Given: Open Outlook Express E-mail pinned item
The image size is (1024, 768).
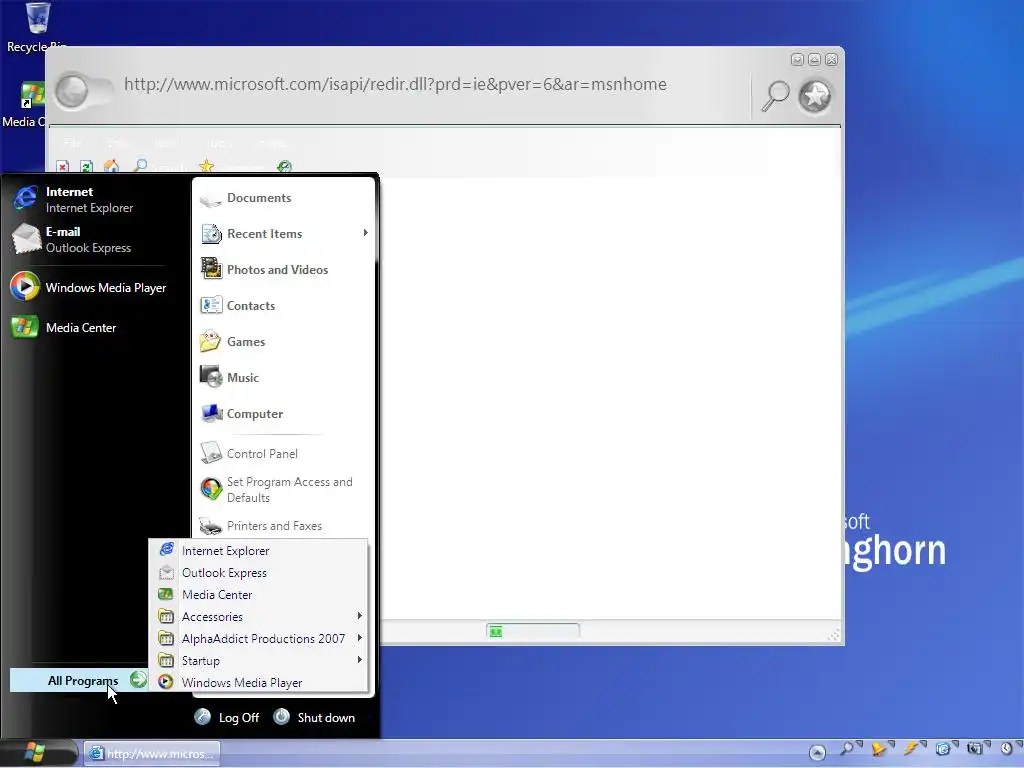Looking at the screenshot, I should click(x=91, y=239).
